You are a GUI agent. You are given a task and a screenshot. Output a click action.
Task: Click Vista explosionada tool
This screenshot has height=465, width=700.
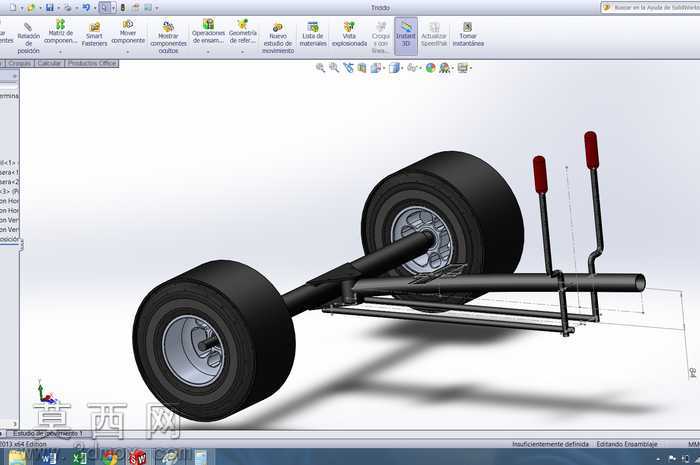[x=349, y=35]
